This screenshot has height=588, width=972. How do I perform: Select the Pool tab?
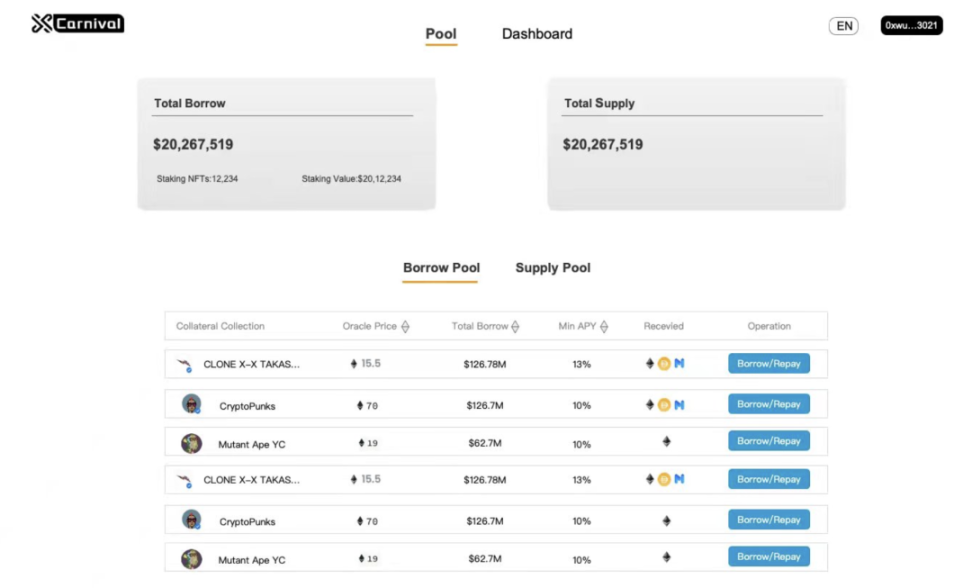click(441, 34)
